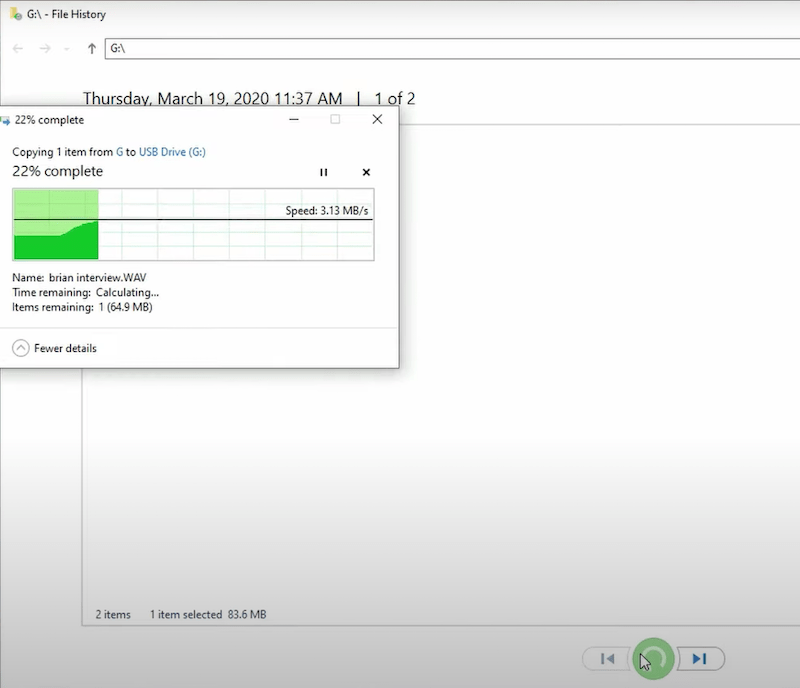Open source folder G link
800x688 pixels.
coord(119,152)
